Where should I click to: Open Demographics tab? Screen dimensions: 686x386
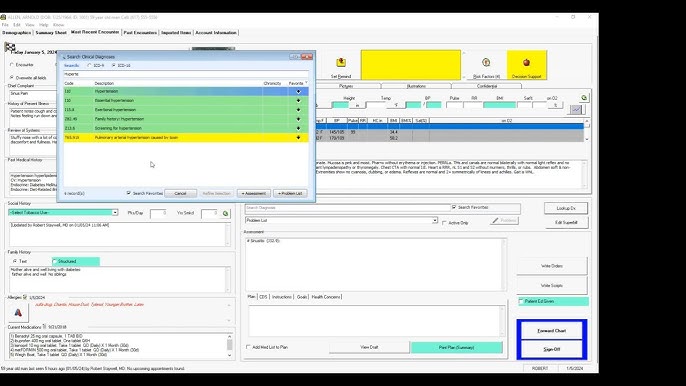[17, 32]
